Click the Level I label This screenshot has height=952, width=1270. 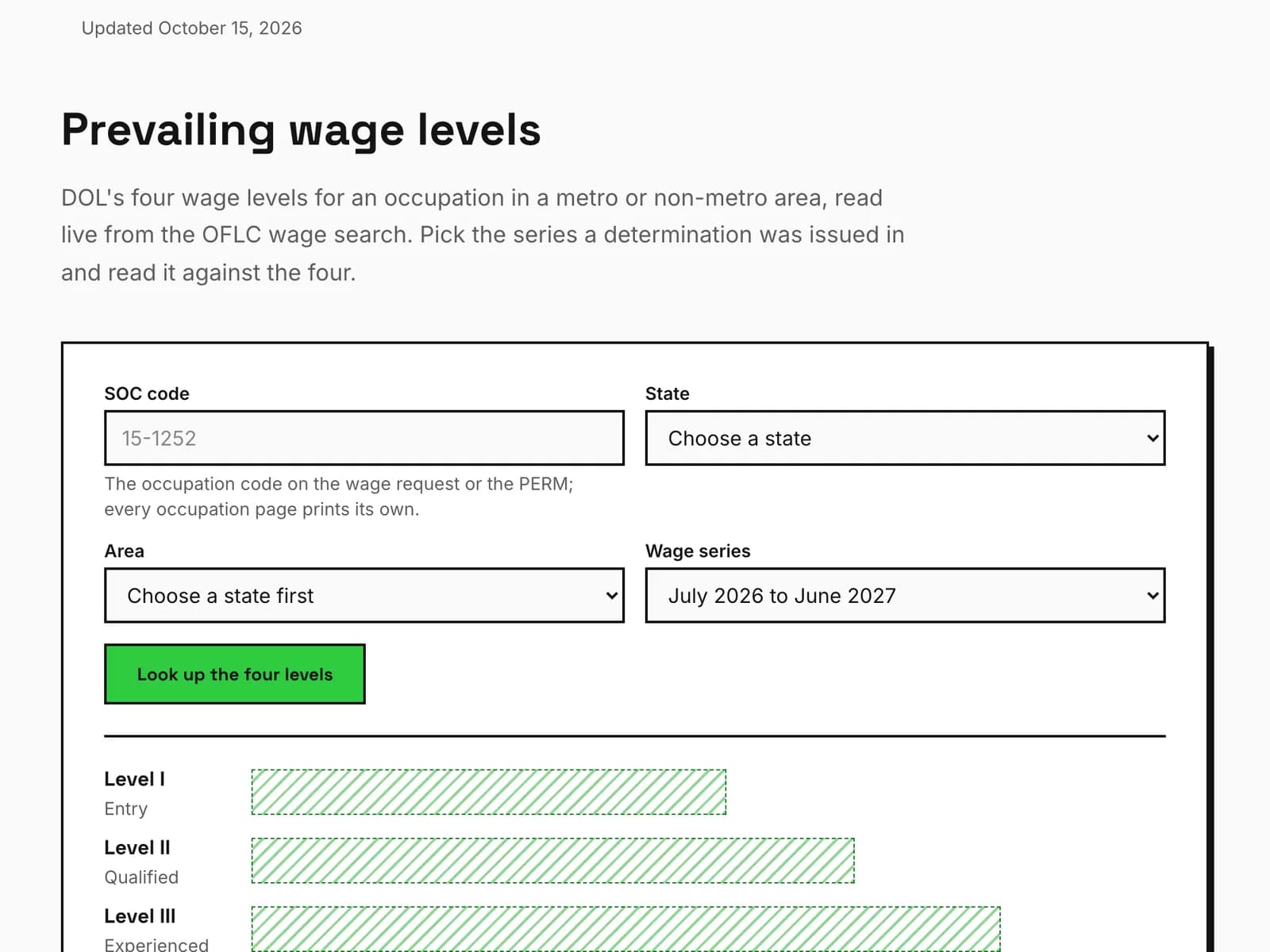click(x=134, y=779)
